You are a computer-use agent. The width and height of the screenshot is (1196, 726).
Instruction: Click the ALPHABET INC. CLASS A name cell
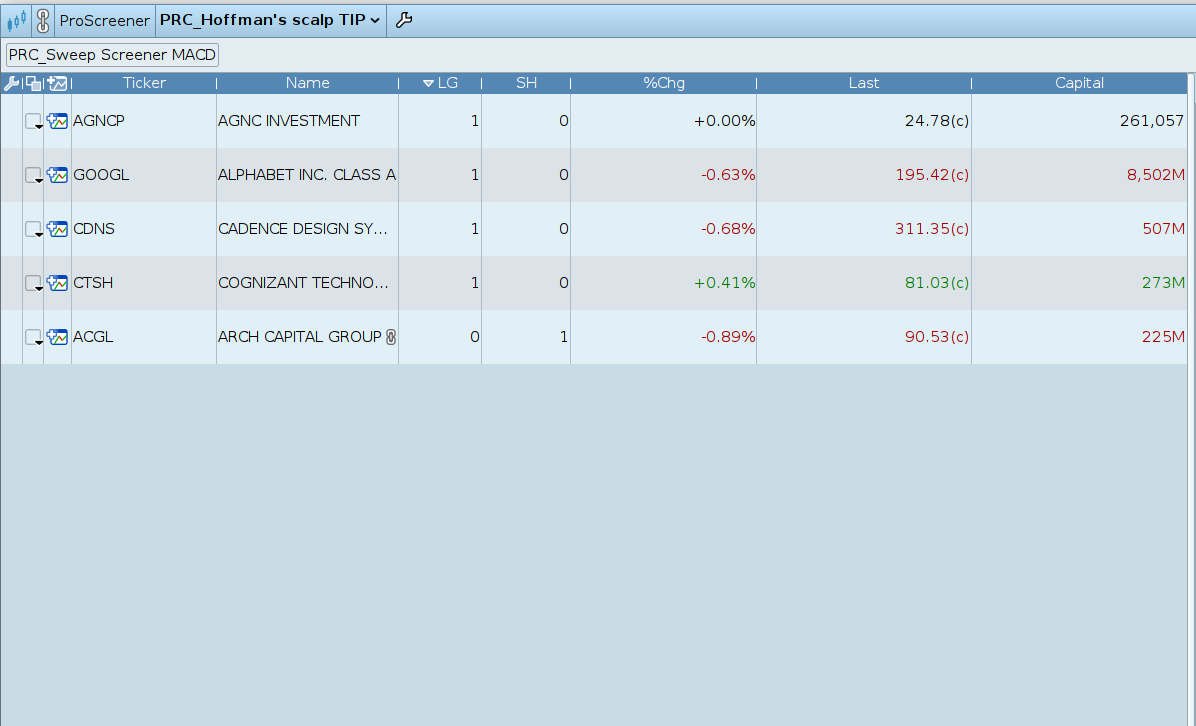tap(307, 175)
